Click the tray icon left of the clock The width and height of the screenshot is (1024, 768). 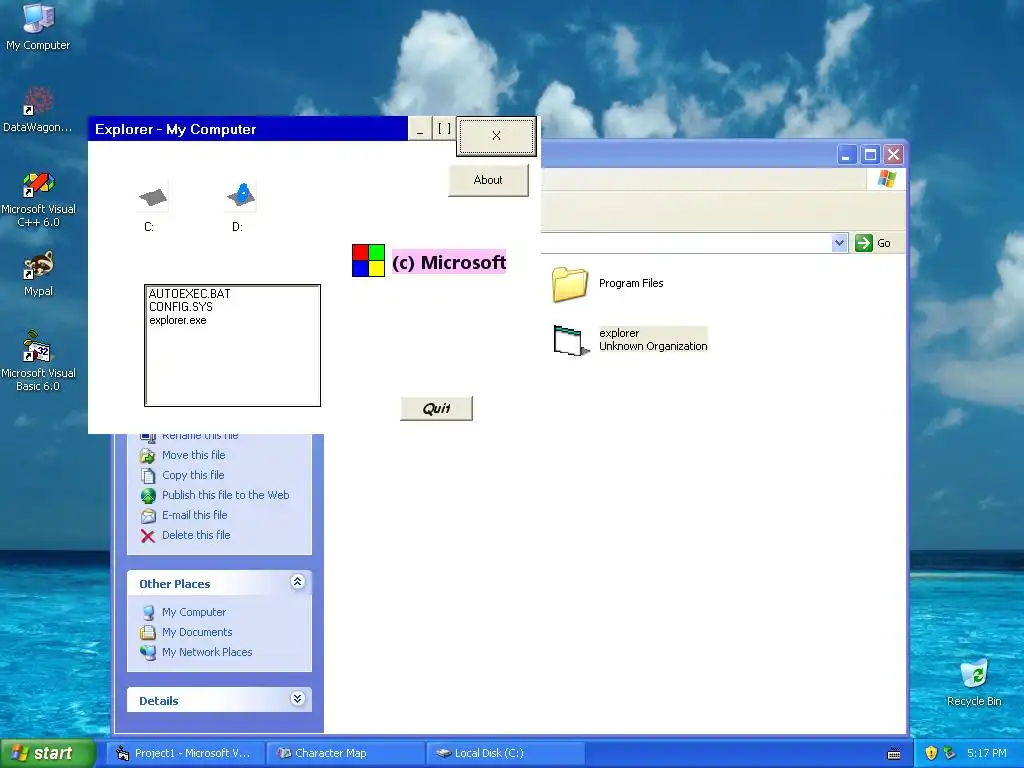(x=950, y=753)
